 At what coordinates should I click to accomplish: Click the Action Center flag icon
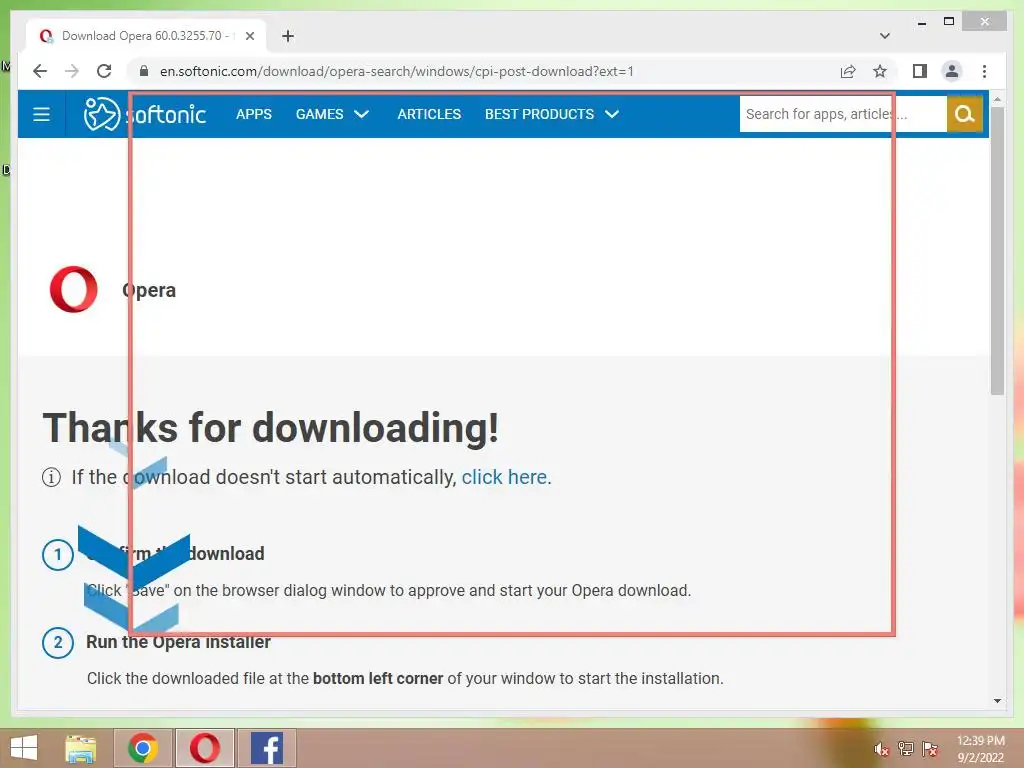tap(930, 749)
